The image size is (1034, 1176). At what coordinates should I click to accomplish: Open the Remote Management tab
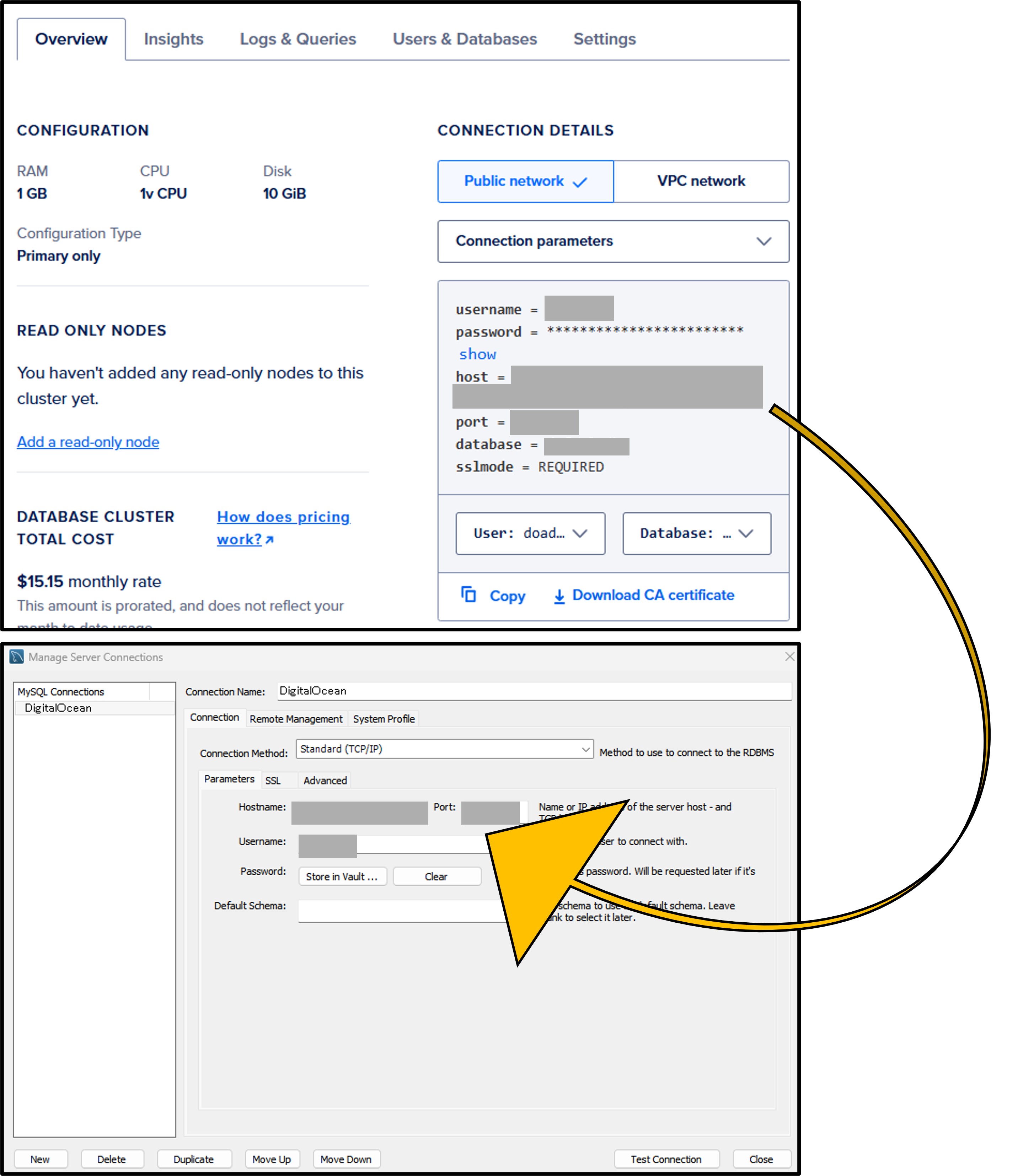[296, 719]
